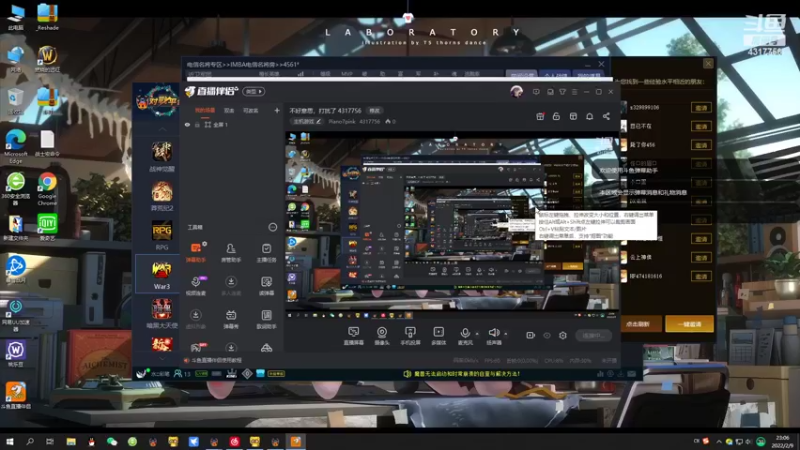This screenshot has width=800, height=450.
Task: Click 点击刷新 in invite panel
Action: (x=640, y=324)
